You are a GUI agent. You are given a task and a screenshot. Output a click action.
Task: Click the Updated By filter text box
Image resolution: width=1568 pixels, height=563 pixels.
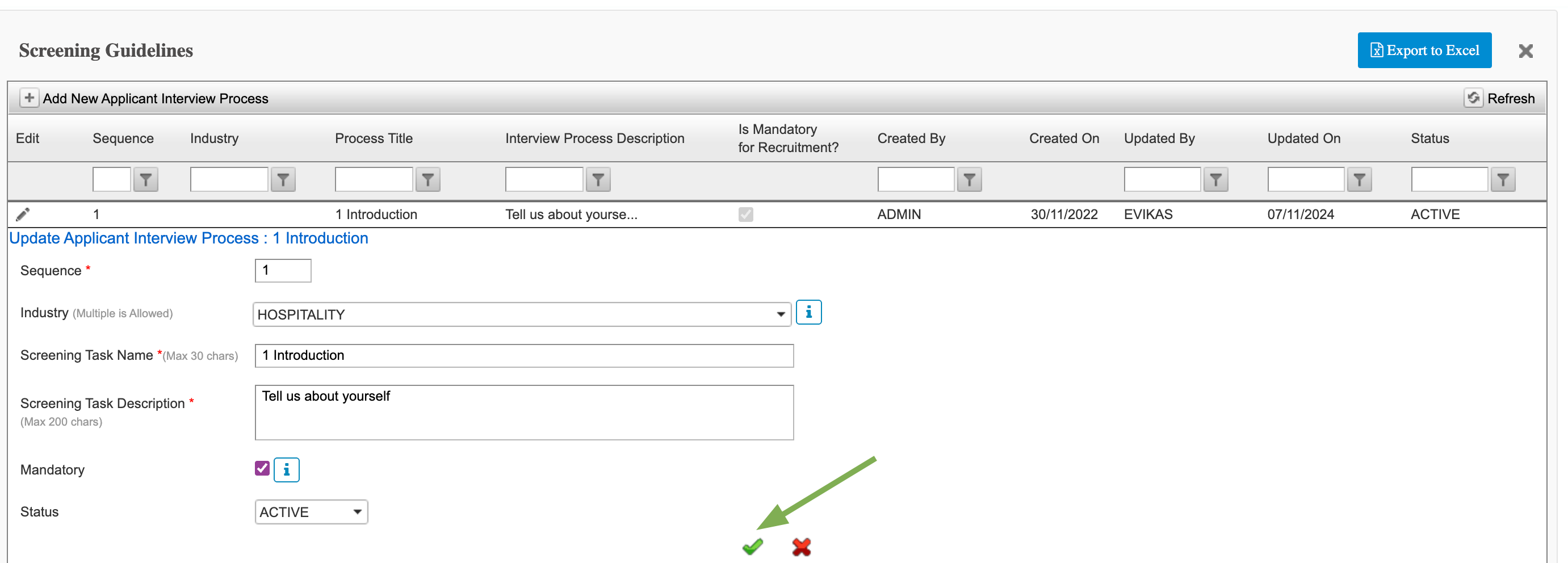pyautogui.click(x=1162, y=179)
